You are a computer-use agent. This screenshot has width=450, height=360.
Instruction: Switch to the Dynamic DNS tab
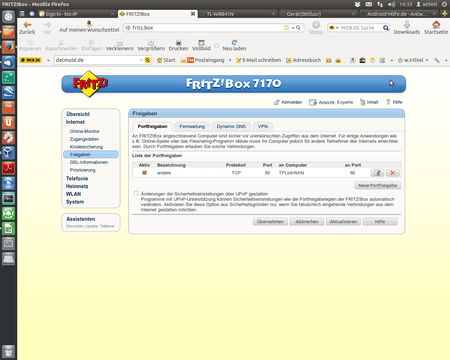(231, 126)
